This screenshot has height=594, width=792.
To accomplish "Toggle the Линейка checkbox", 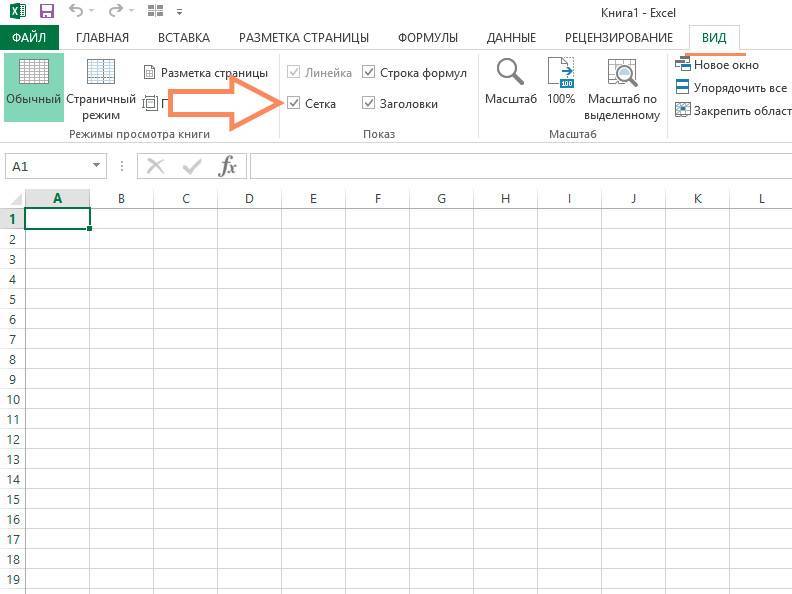I will (293, 72).
